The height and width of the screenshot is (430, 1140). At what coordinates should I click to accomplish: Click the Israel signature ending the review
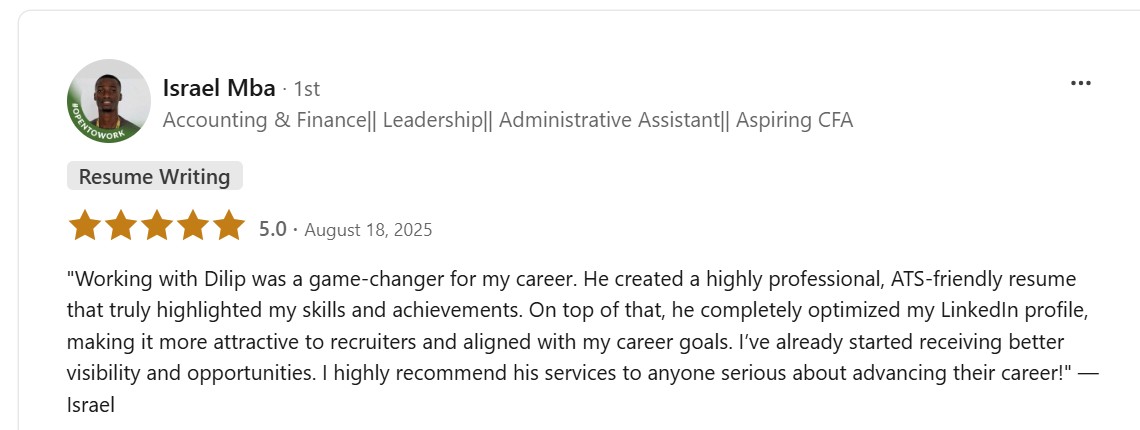point(91,406)
